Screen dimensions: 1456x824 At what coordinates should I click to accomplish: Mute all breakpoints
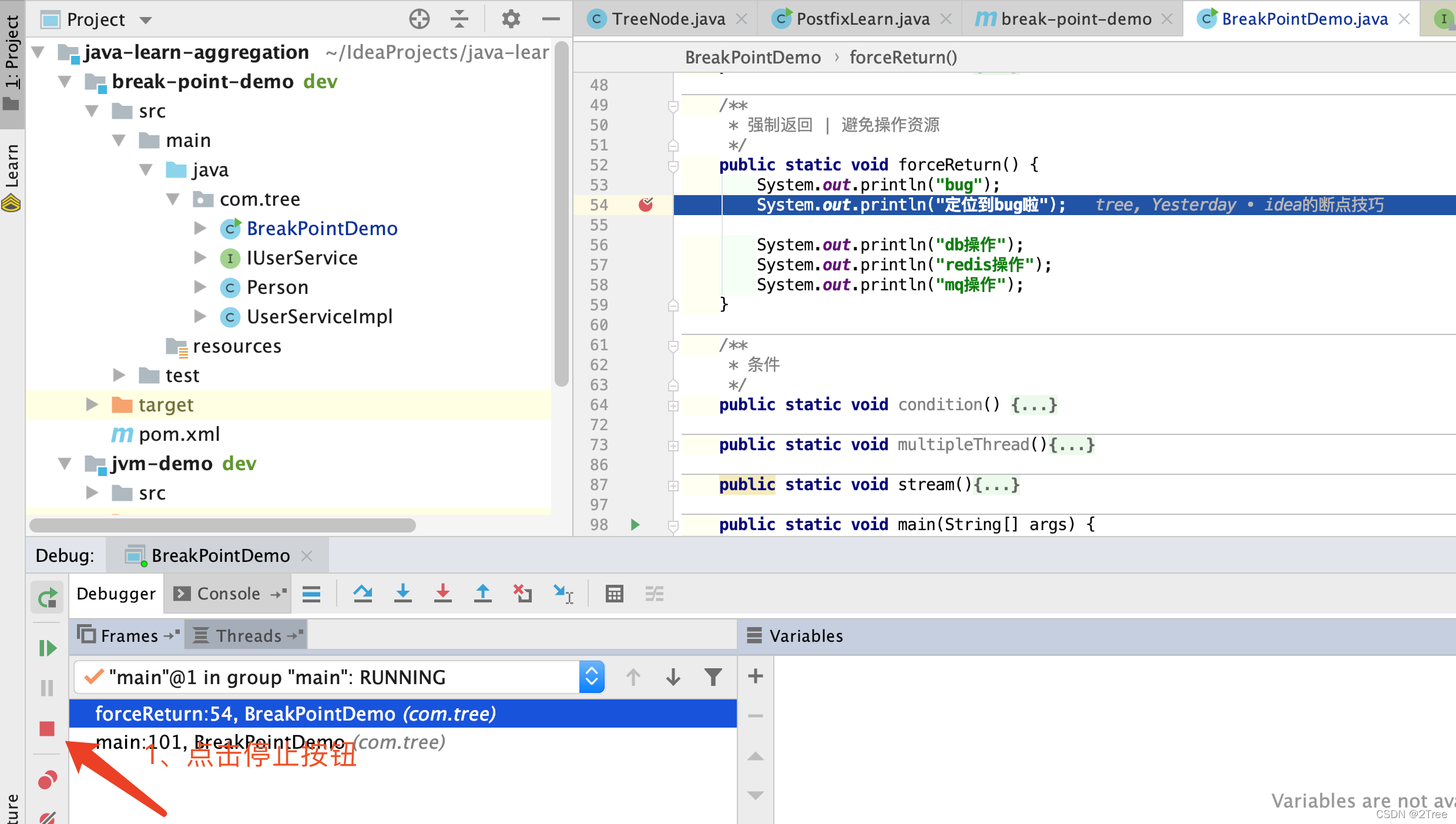click(47, 817)
